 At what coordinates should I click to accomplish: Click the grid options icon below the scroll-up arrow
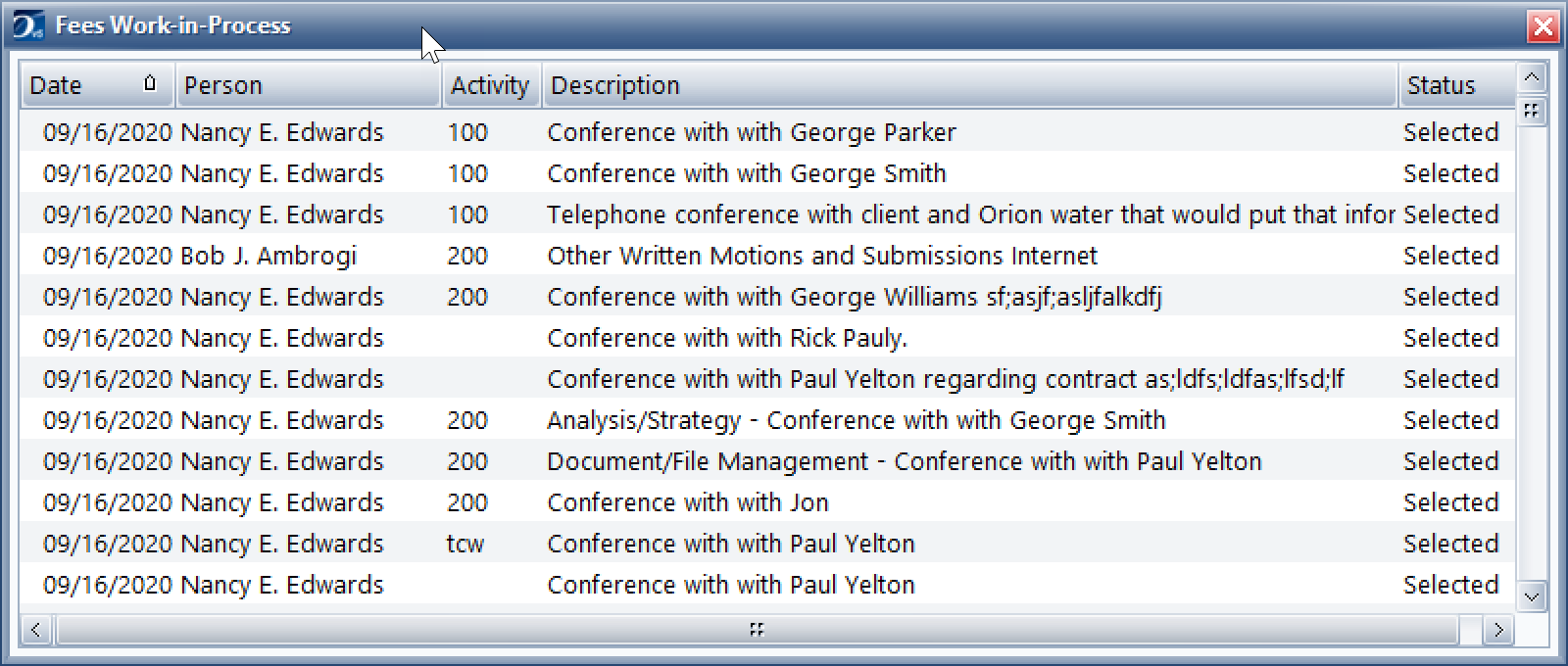(1532, 110)
